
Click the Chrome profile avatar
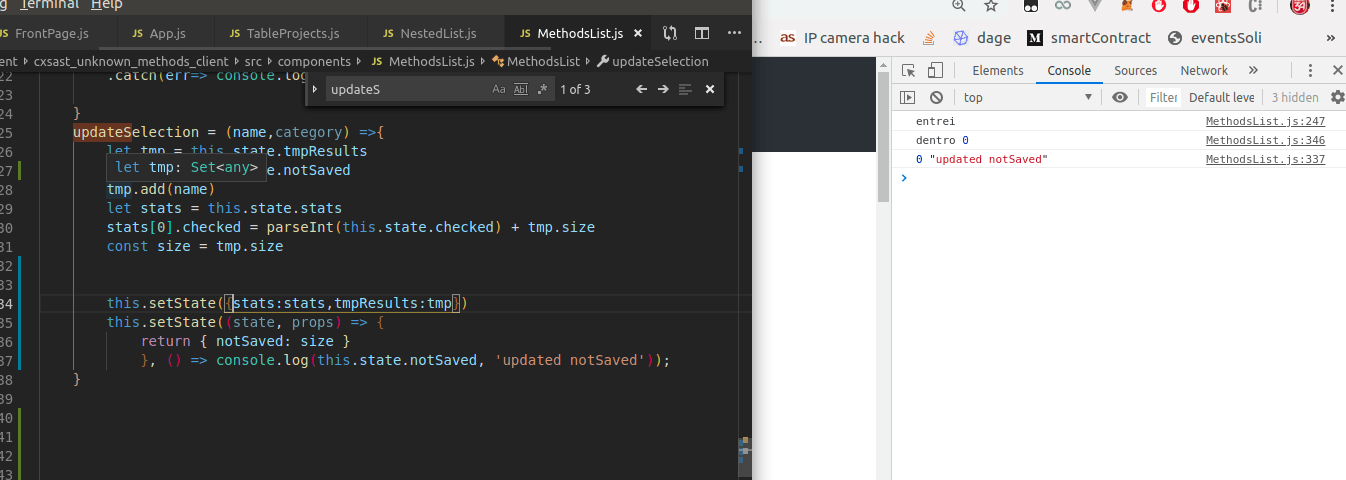pos(1300,5)
